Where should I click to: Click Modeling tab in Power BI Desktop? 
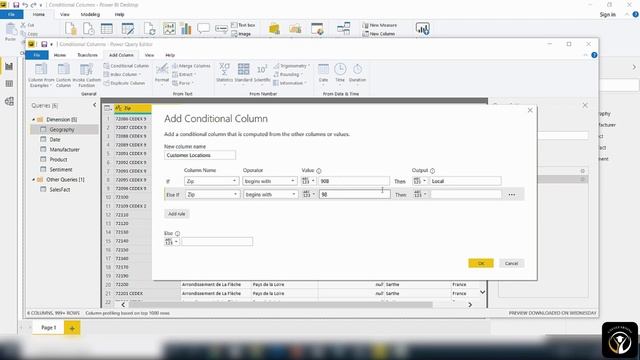[x=90, y=14]
